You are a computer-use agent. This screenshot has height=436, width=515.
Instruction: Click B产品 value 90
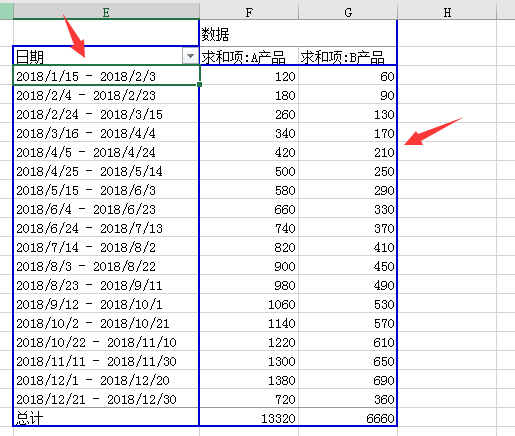pos(348,94)
